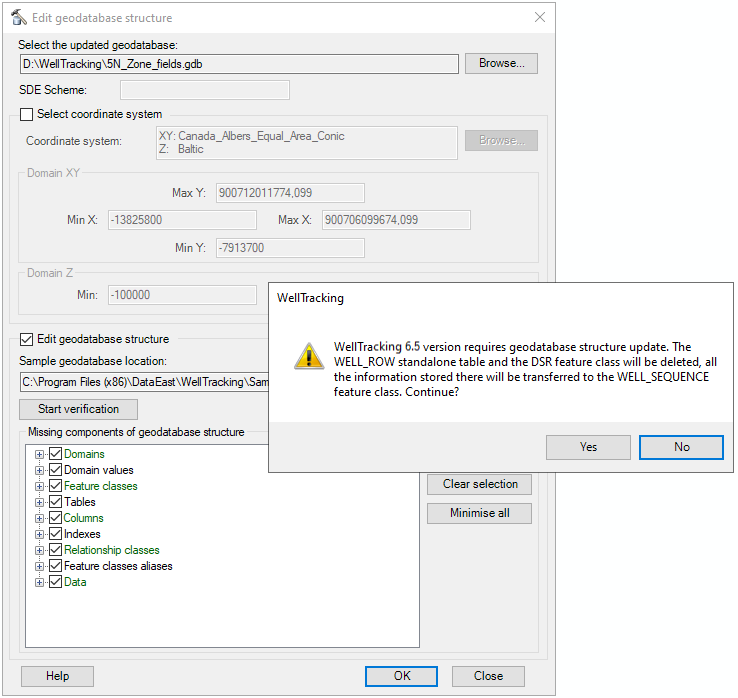Image resolution: width=738 pixels, height=698 pixels.
Task: Click No in WellTracking dialog
Action: [x=682, y=447]
